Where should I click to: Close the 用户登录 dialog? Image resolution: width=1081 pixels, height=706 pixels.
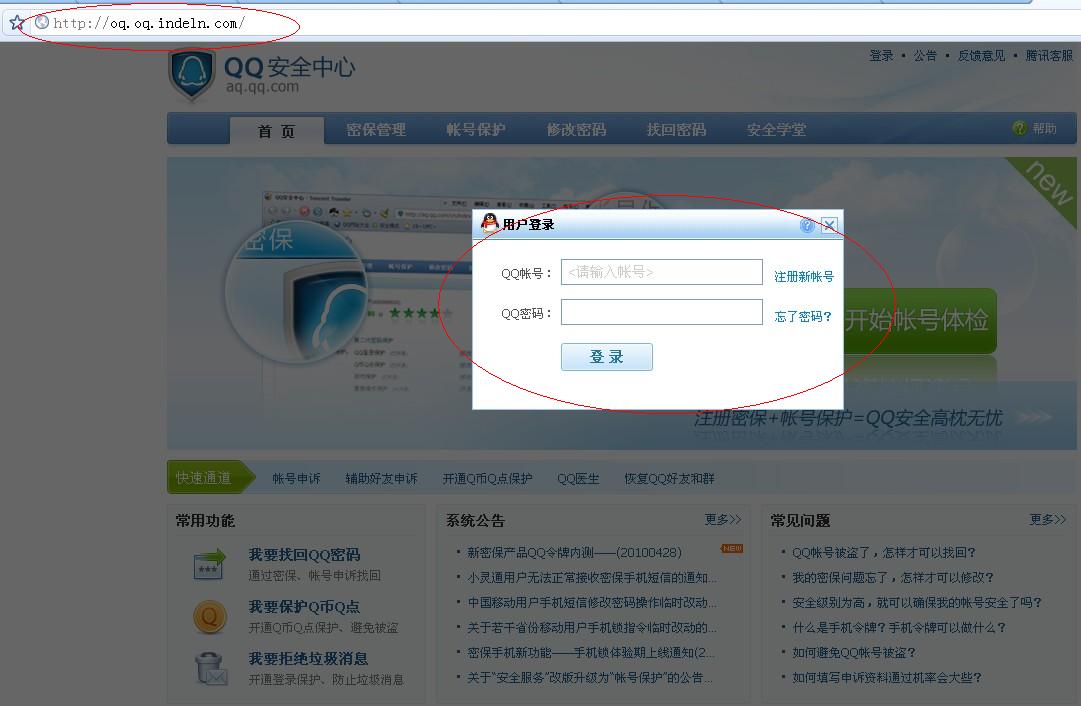tap(829, 225)
